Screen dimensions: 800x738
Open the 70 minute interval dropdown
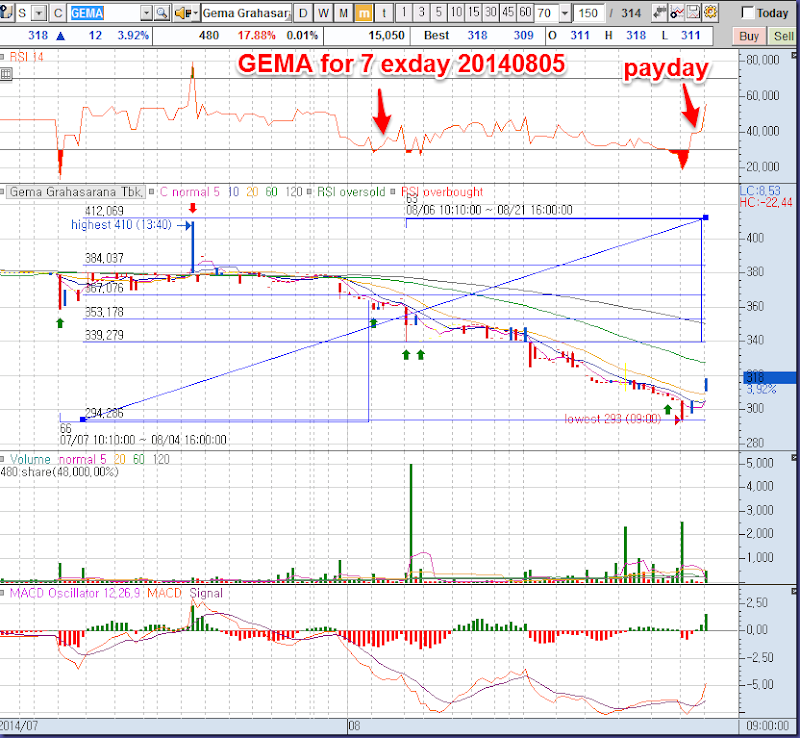564,13
